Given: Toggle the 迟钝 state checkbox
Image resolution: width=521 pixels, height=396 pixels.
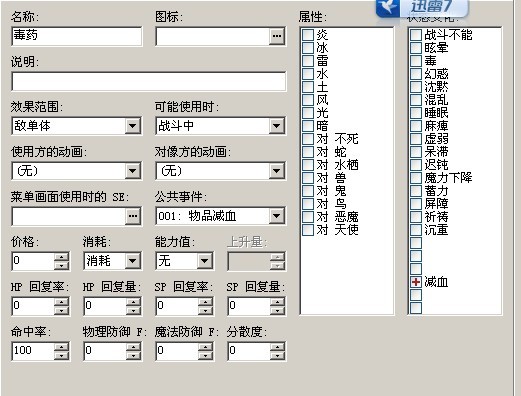Looking at the screenshot, I should [416, 165].
